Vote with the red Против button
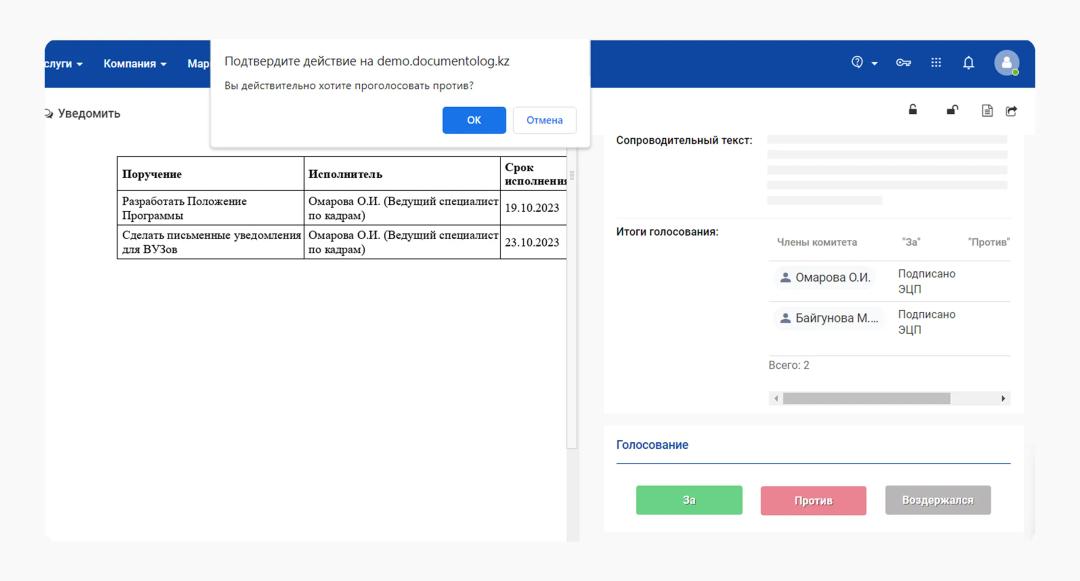 (x=813, y=501)
